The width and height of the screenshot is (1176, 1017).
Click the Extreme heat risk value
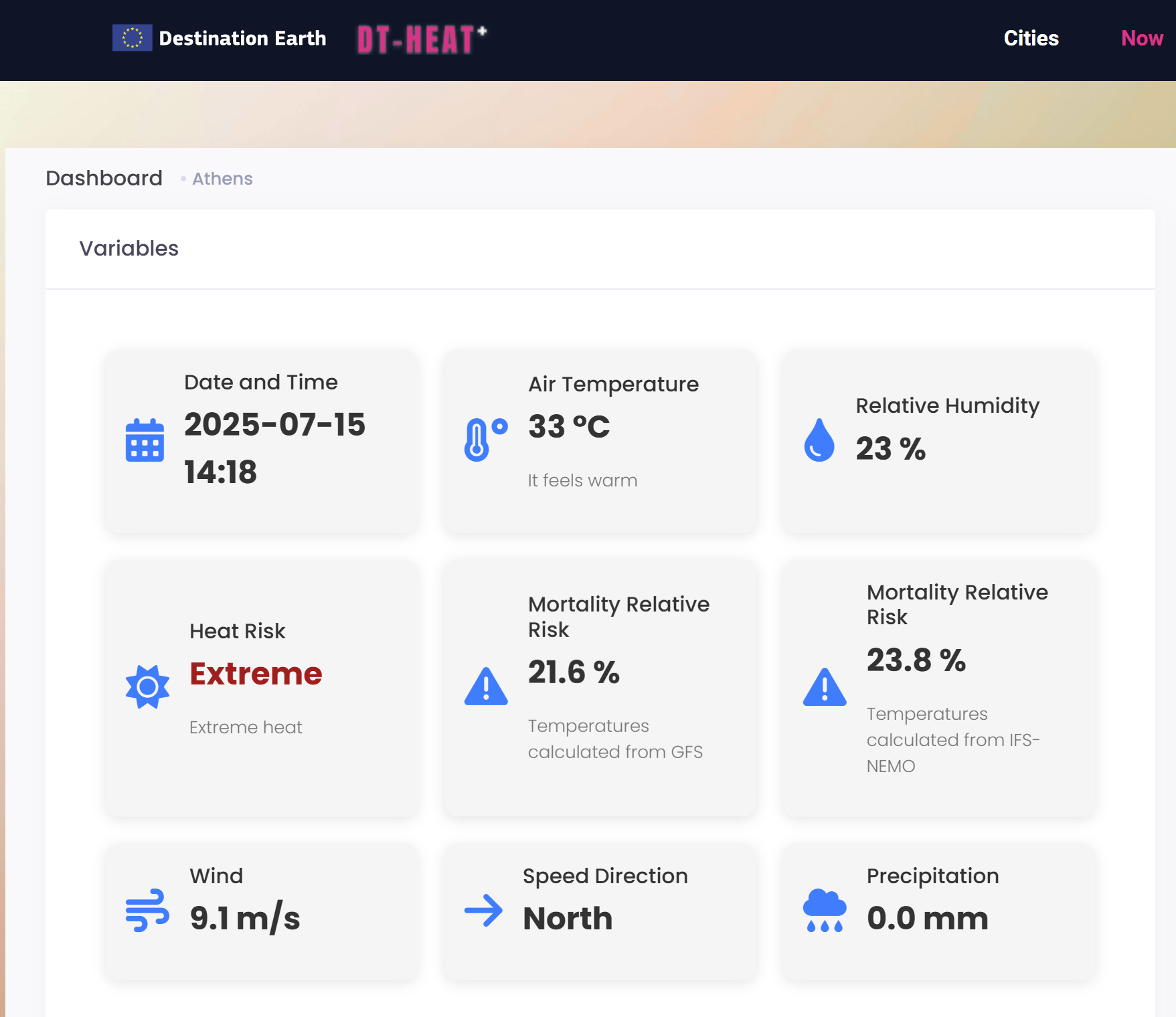[256, 673]
